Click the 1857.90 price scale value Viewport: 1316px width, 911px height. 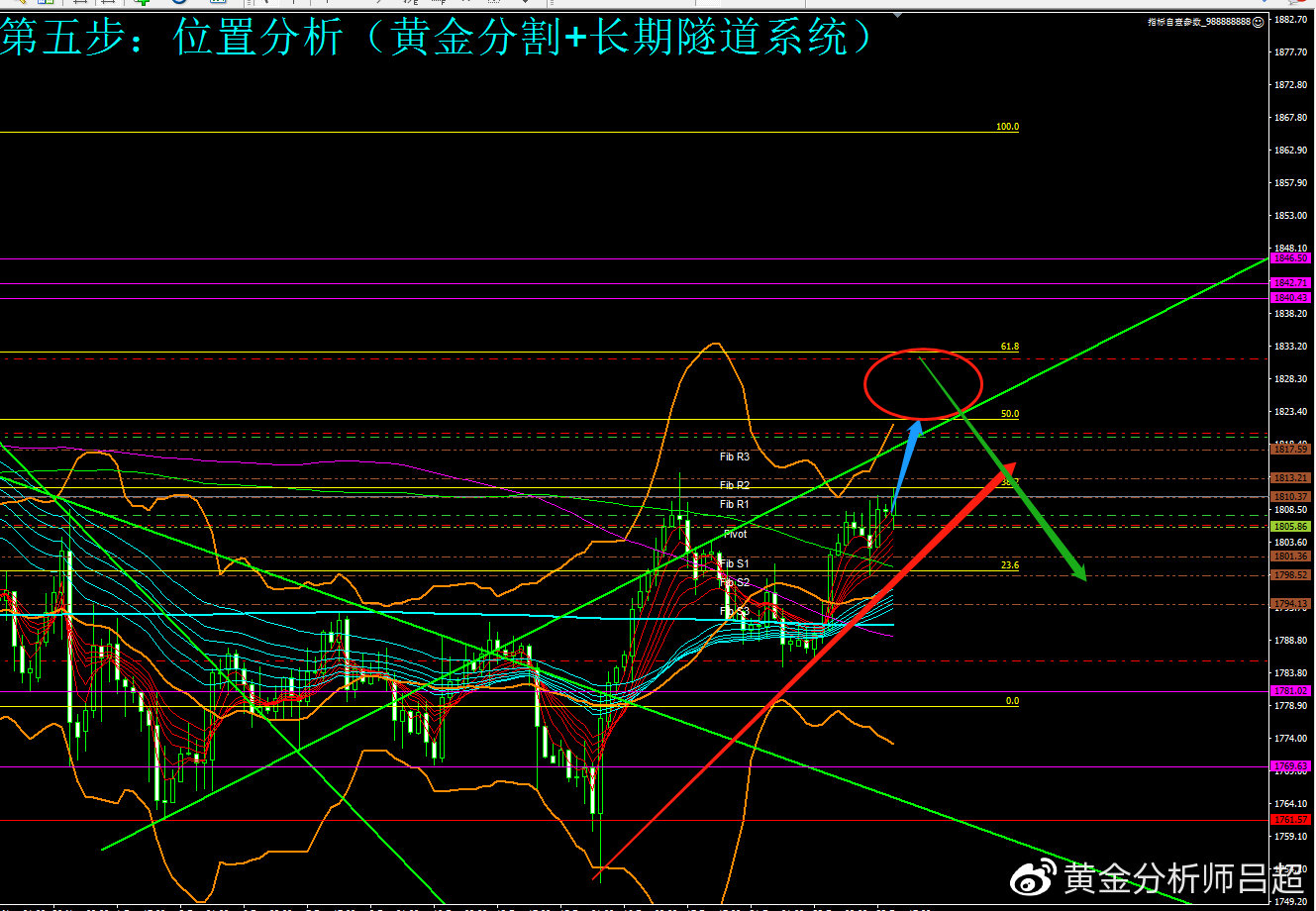tap(1292, 183)
